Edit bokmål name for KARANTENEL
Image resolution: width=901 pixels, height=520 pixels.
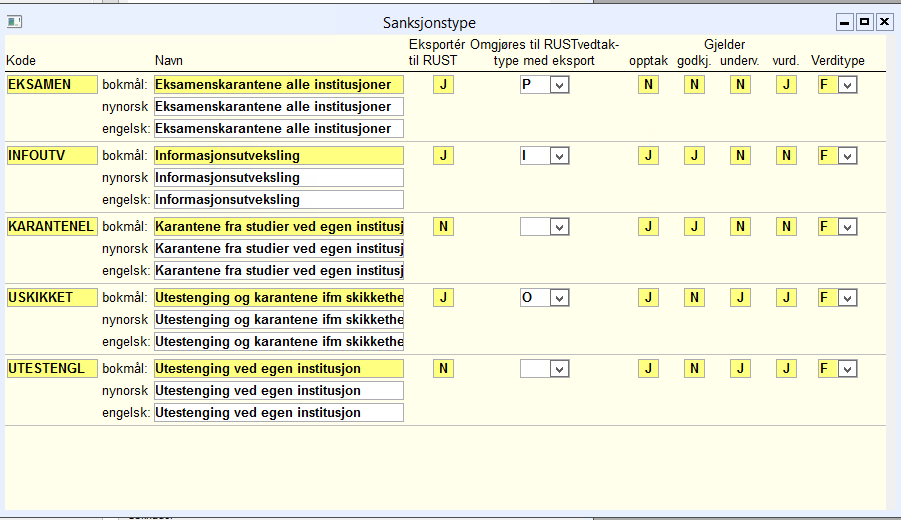tap(279, 226)
